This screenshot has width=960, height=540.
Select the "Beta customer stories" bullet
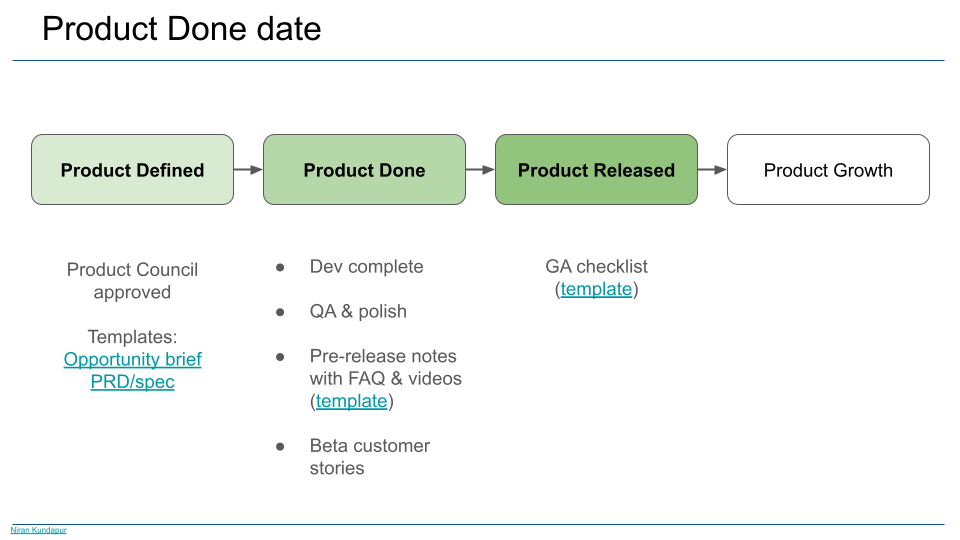click(369, 456)
